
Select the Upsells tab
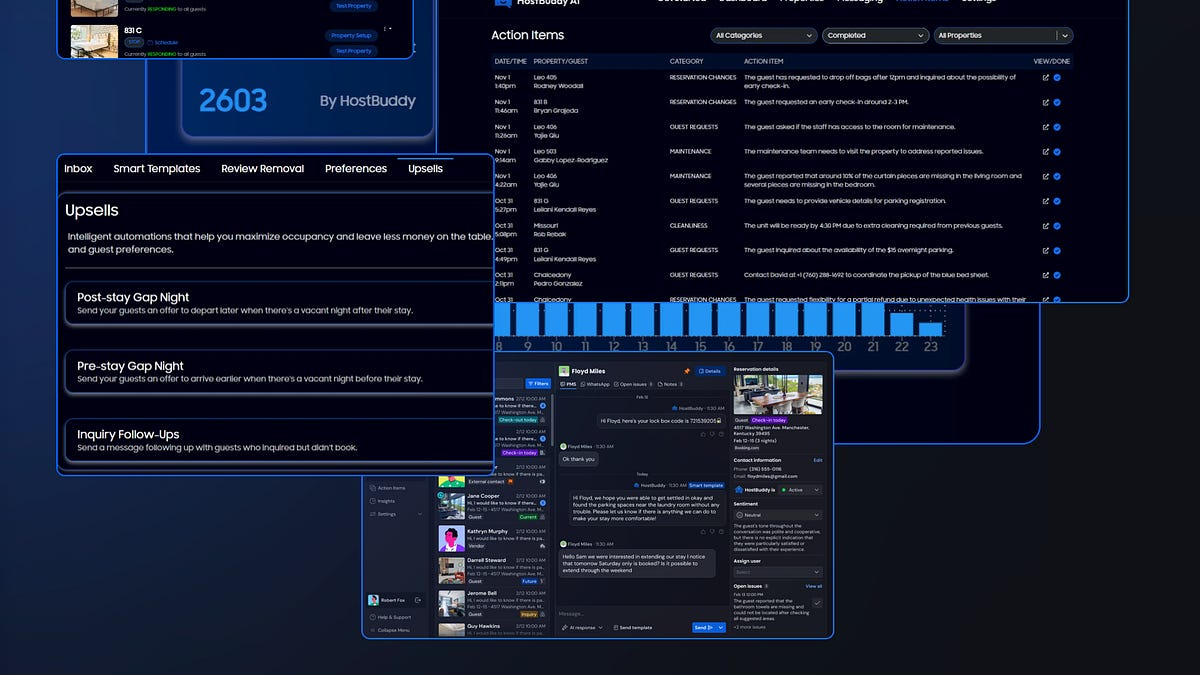tap(425, 168)
